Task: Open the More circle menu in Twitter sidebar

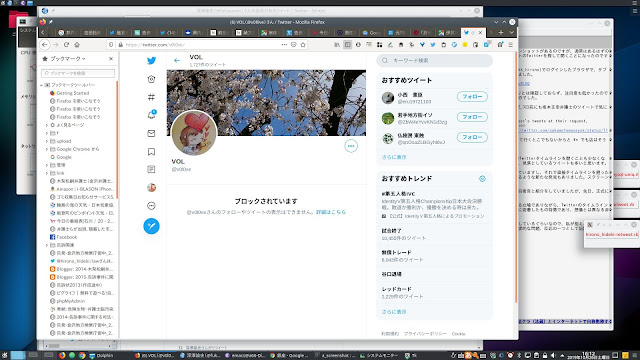Action: tap(151, 206)
